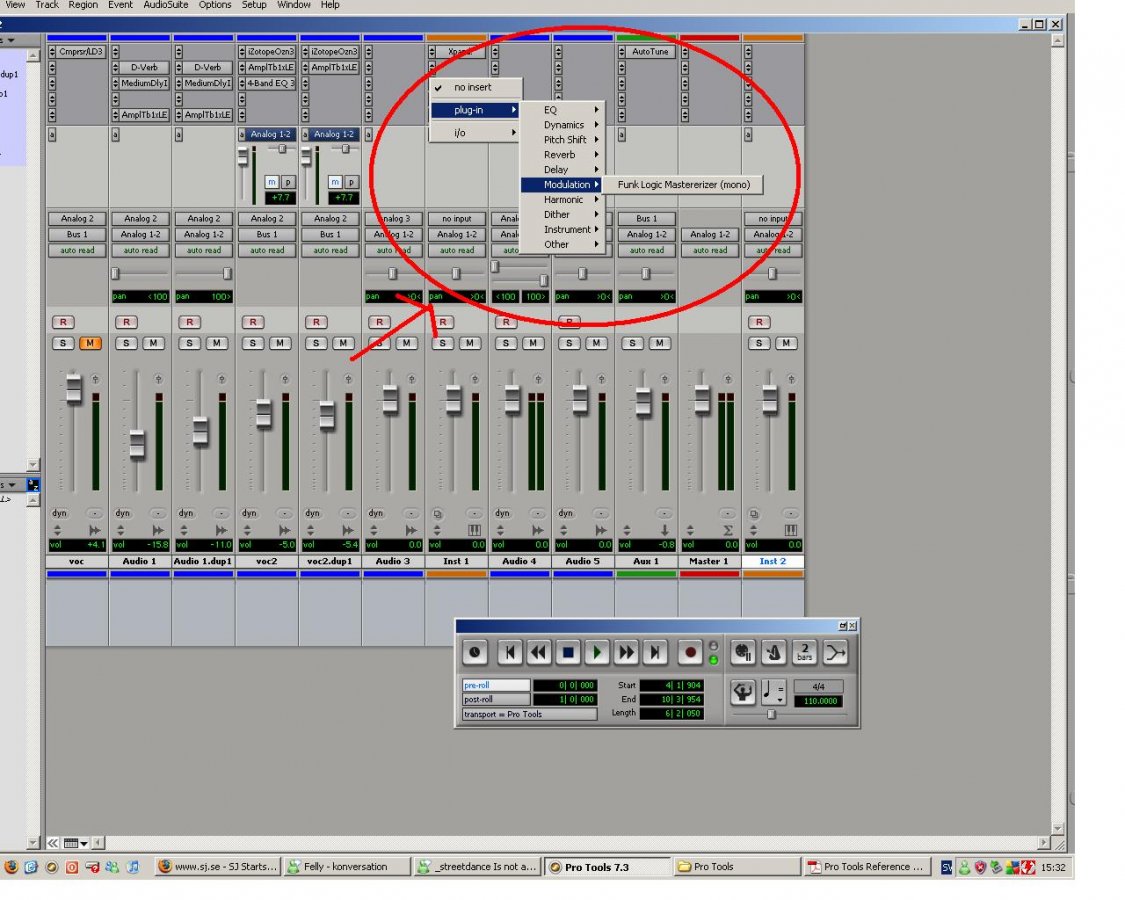
Task: Mute the Audio 3 track
Action: pos(406,343)
